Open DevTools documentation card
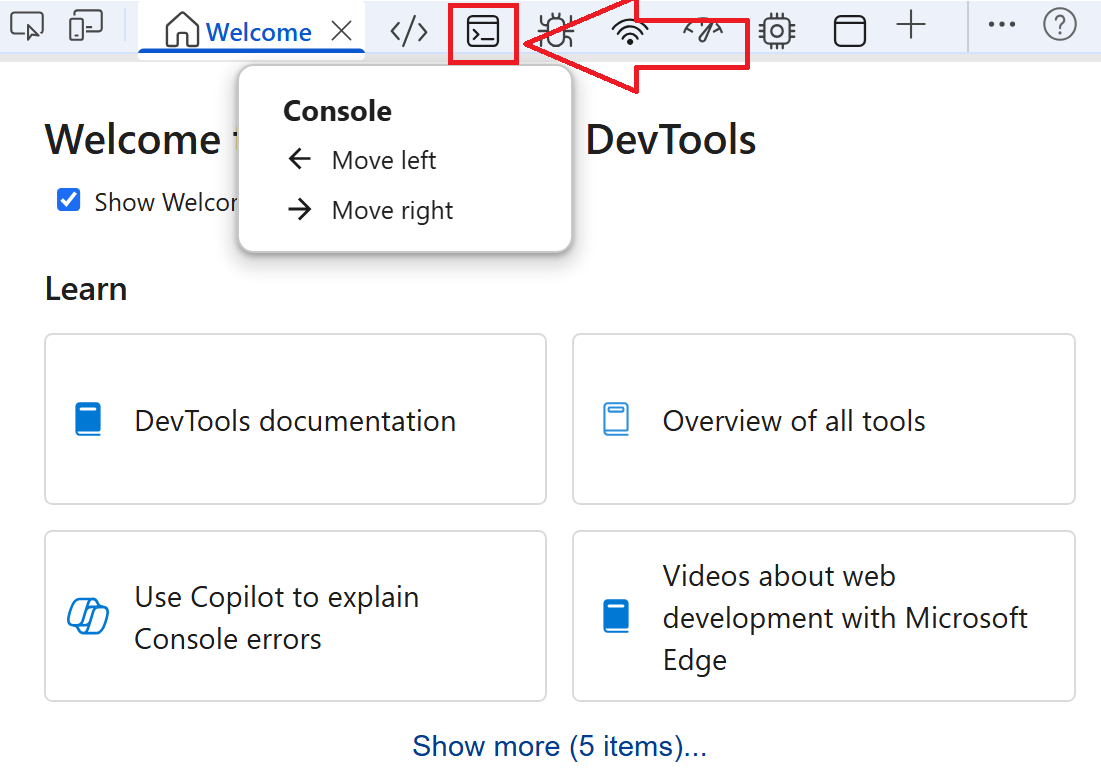1101x774 pixels. coord(296,419)
